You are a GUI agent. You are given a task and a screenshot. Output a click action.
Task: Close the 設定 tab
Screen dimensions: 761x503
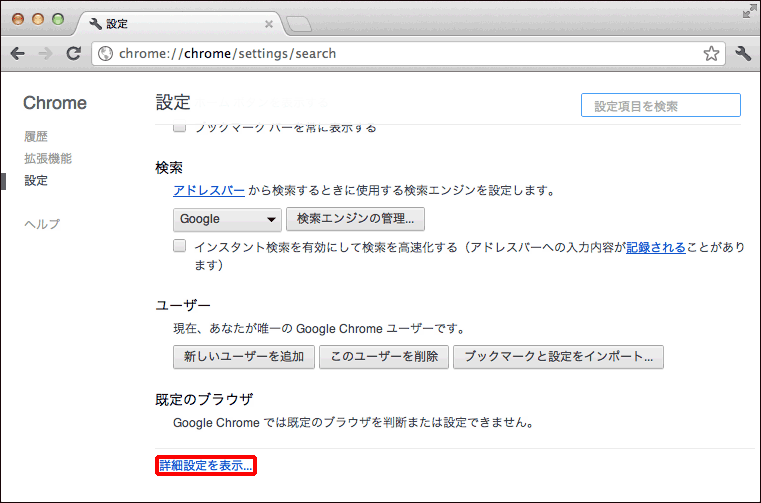(268, 24)
